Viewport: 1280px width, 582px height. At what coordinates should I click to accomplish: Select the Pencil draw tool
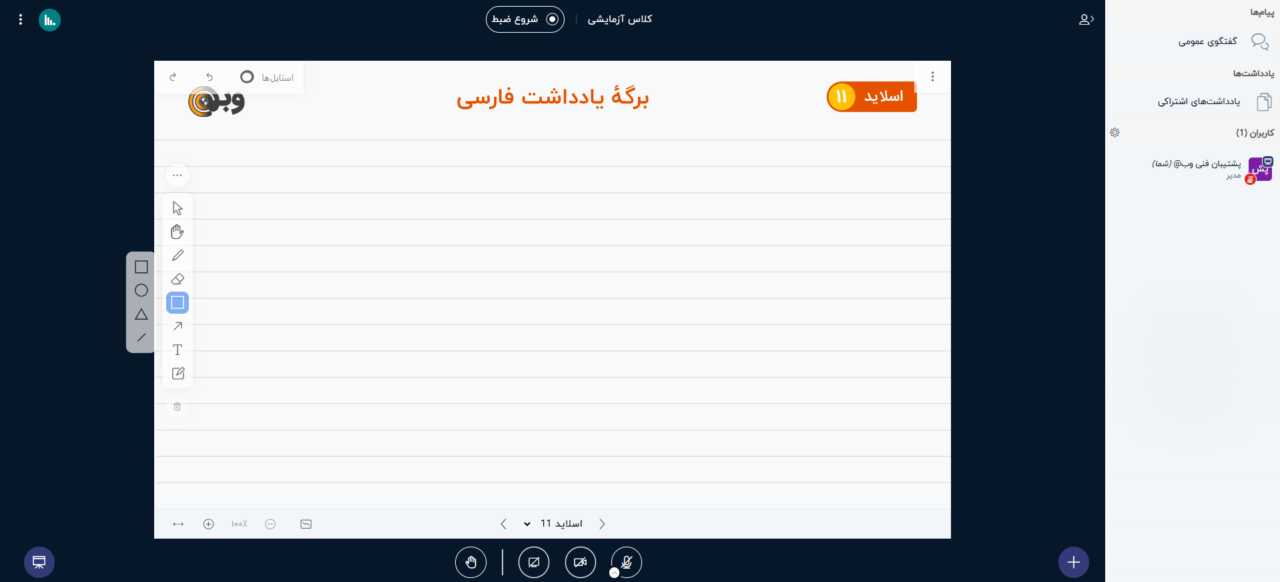pos(178,256)
